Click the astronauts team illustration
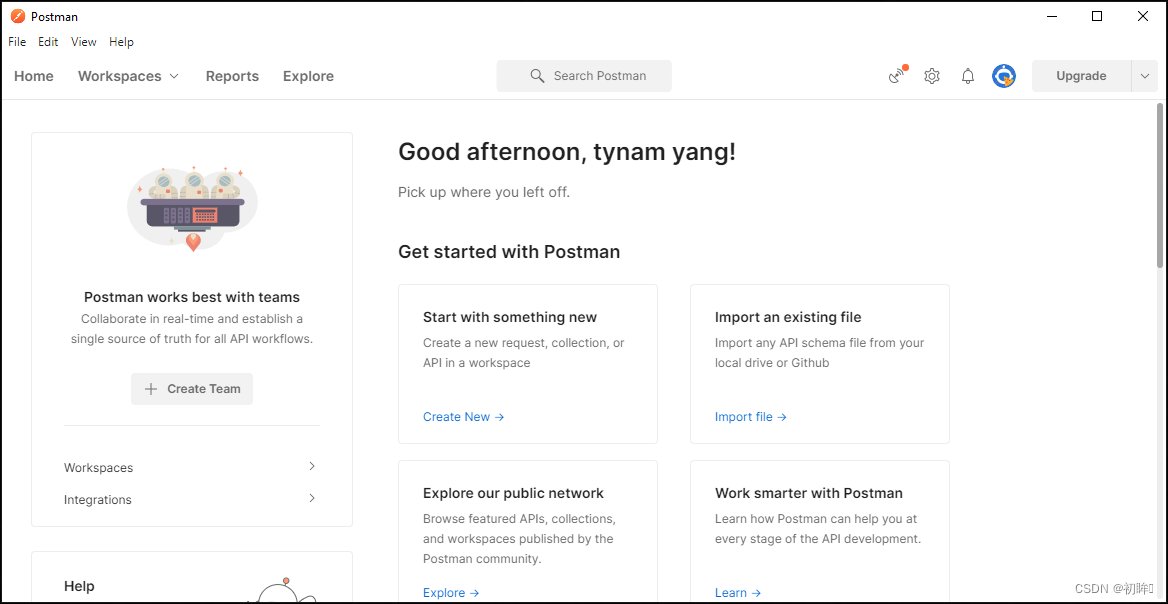This screenshot has width=1168, height=604. pyautogui.click(x=193, y=209)
